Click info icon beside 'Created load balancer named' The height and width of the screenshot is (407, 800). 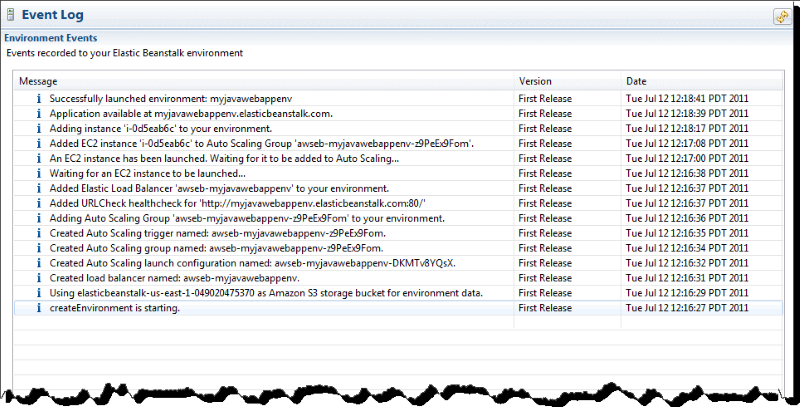38,278
